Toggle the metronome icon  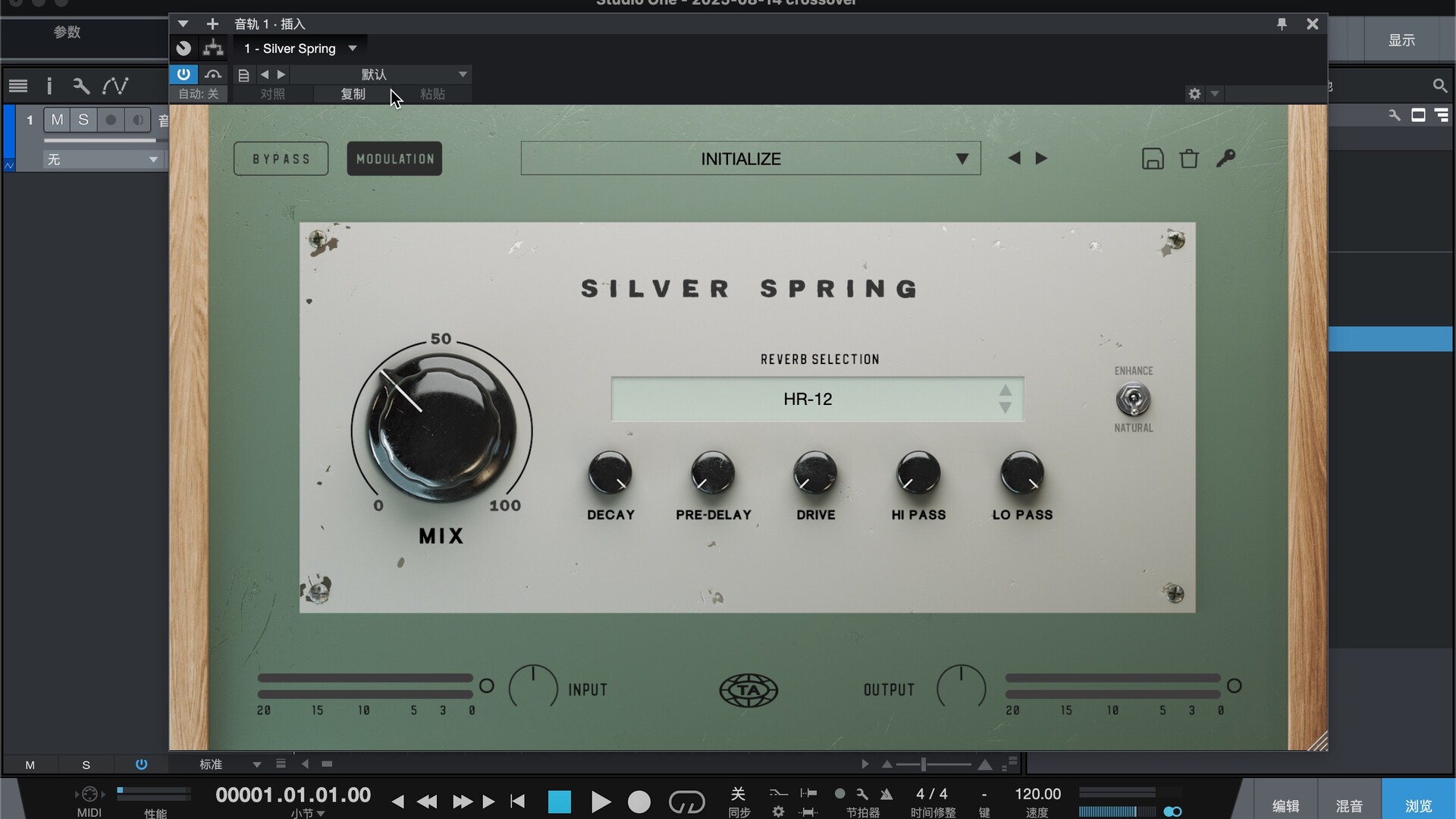point(886,794)
